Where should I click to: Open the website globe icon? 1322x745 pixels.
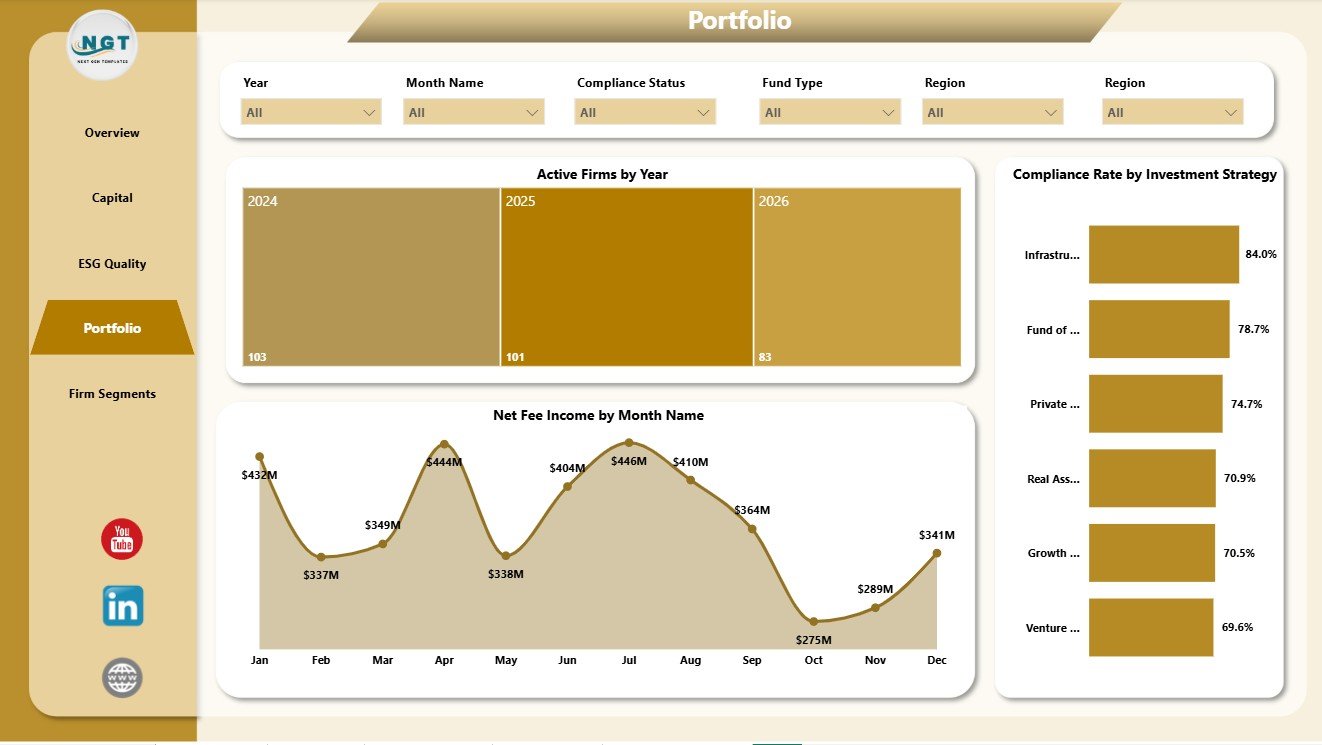(x=122, y=678)
